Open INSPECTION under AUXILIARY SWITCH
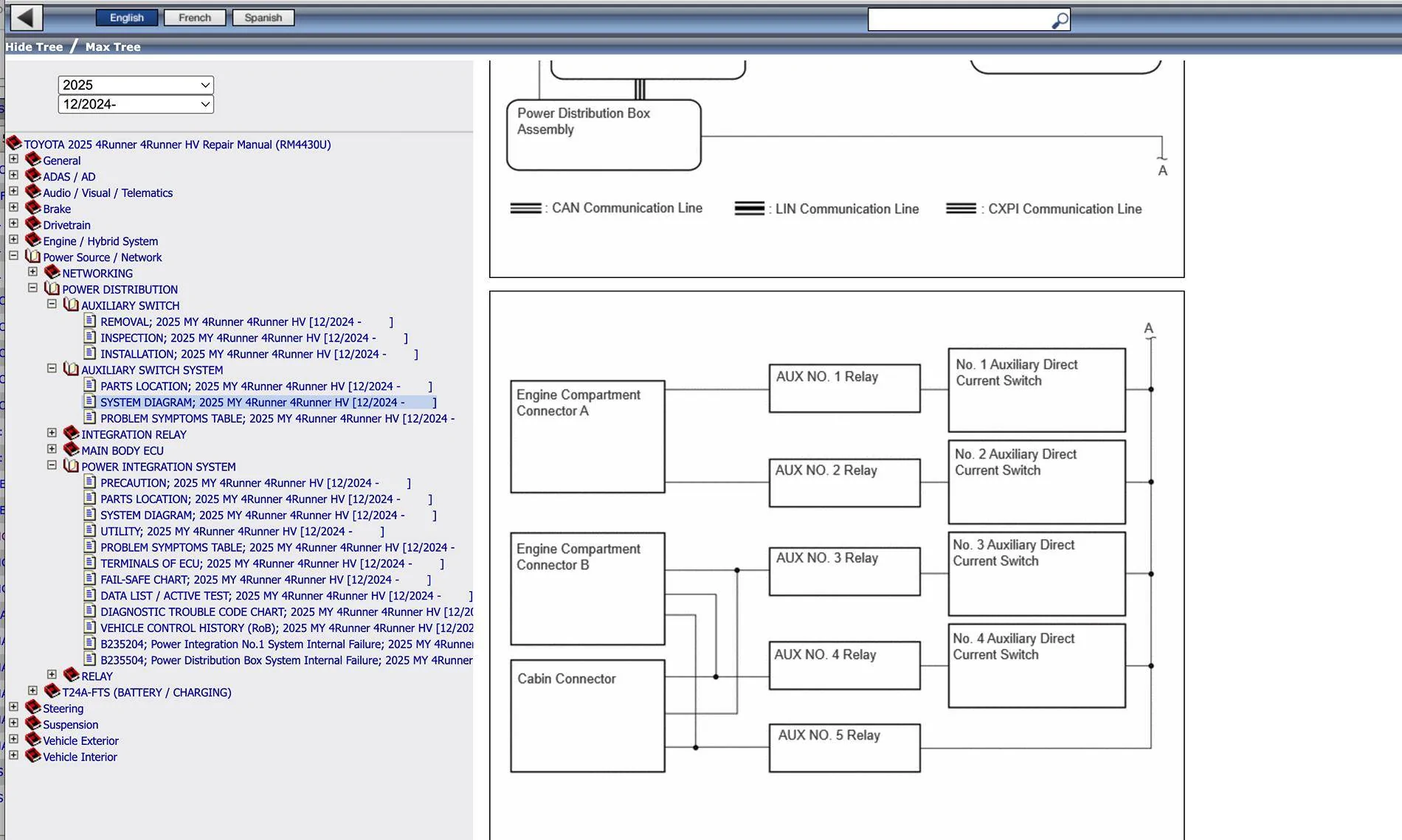 254,338
